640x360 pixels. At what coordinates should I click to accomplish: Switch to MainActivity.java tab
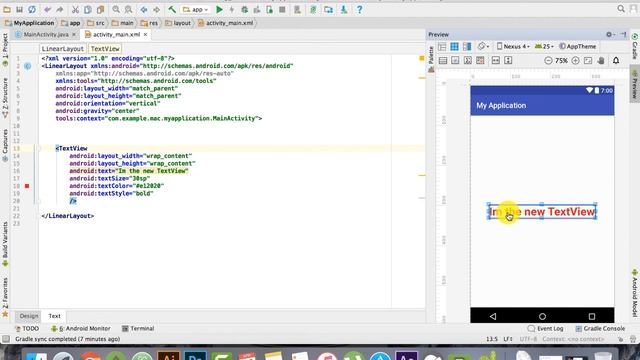tap(45, 35)
